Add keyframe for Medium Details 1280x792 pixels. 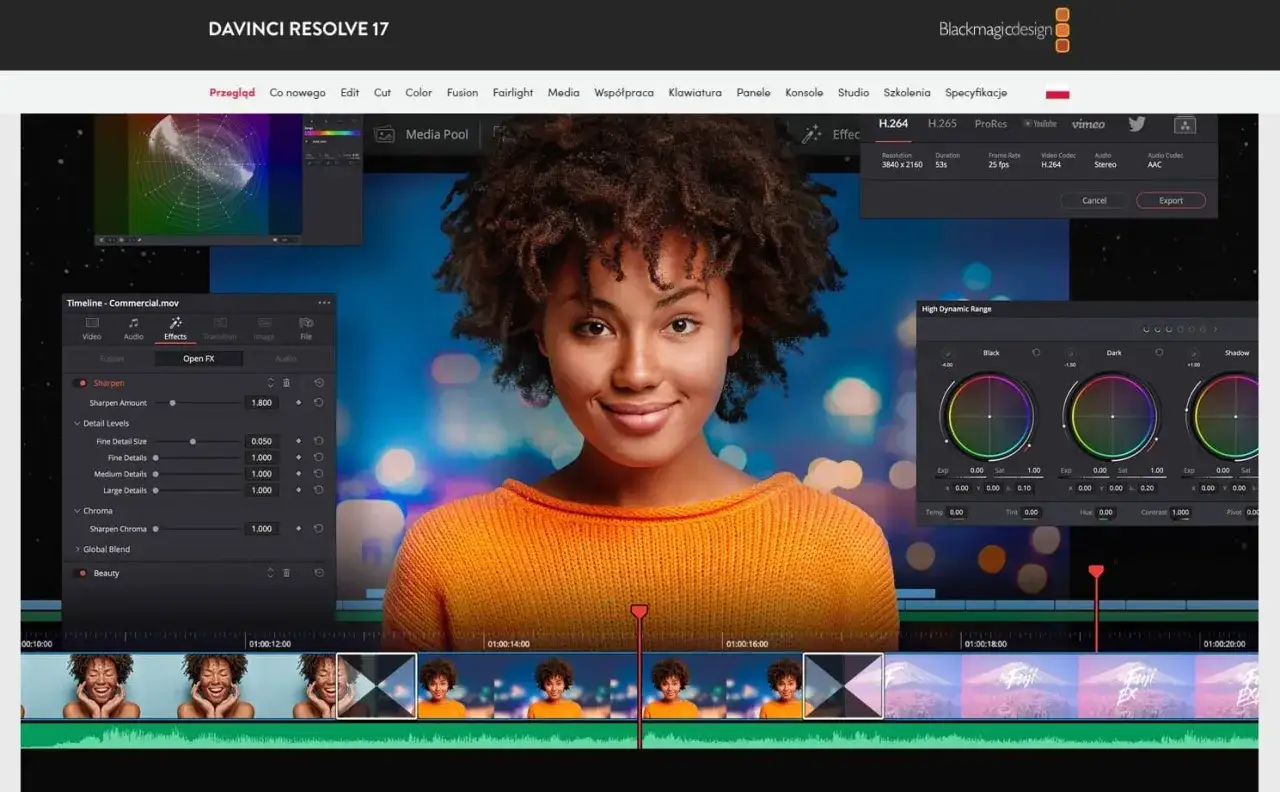tap(298, 474)
